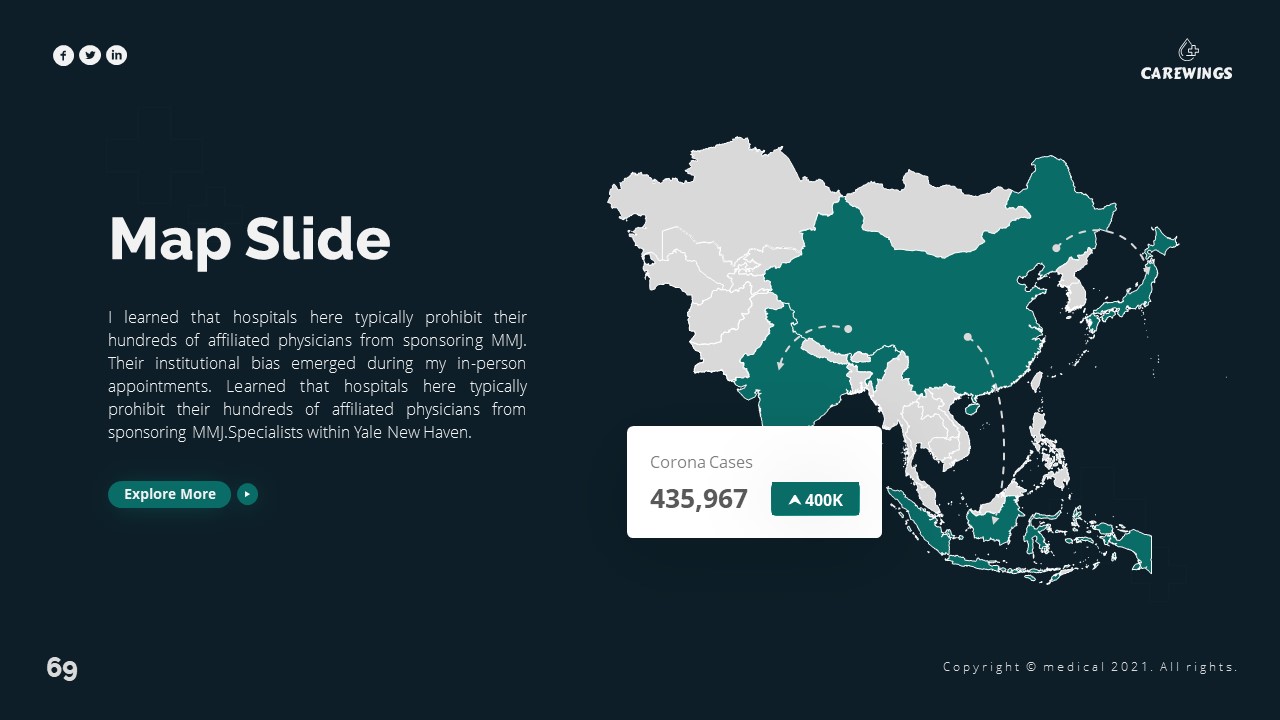This screenshot has height=720, width=1280.
Task: Click the Corona Cases label
Action: [x=701, y=462]
